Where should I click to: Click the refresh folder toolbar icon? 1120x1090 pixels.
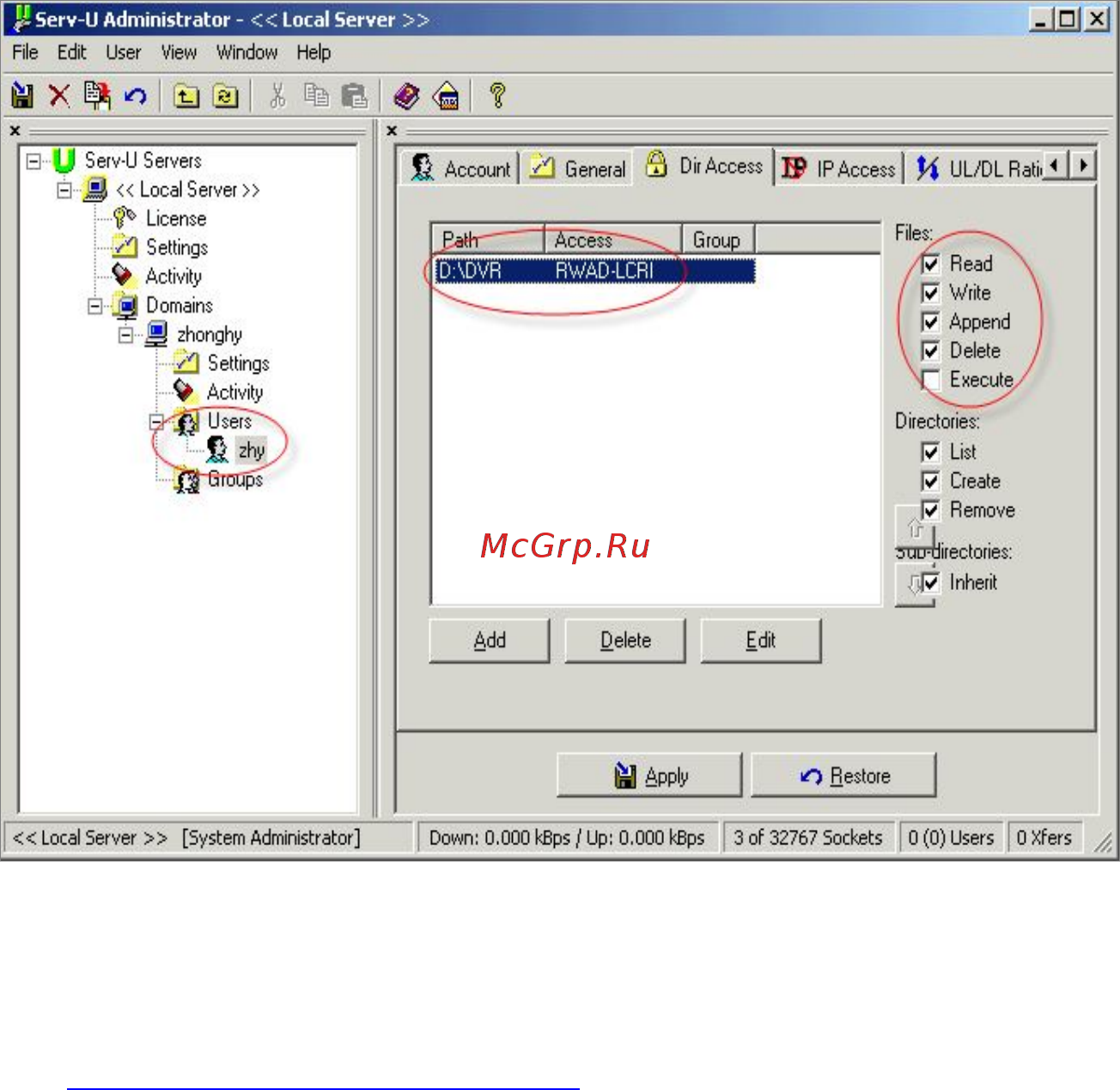(x=225, y=96)
